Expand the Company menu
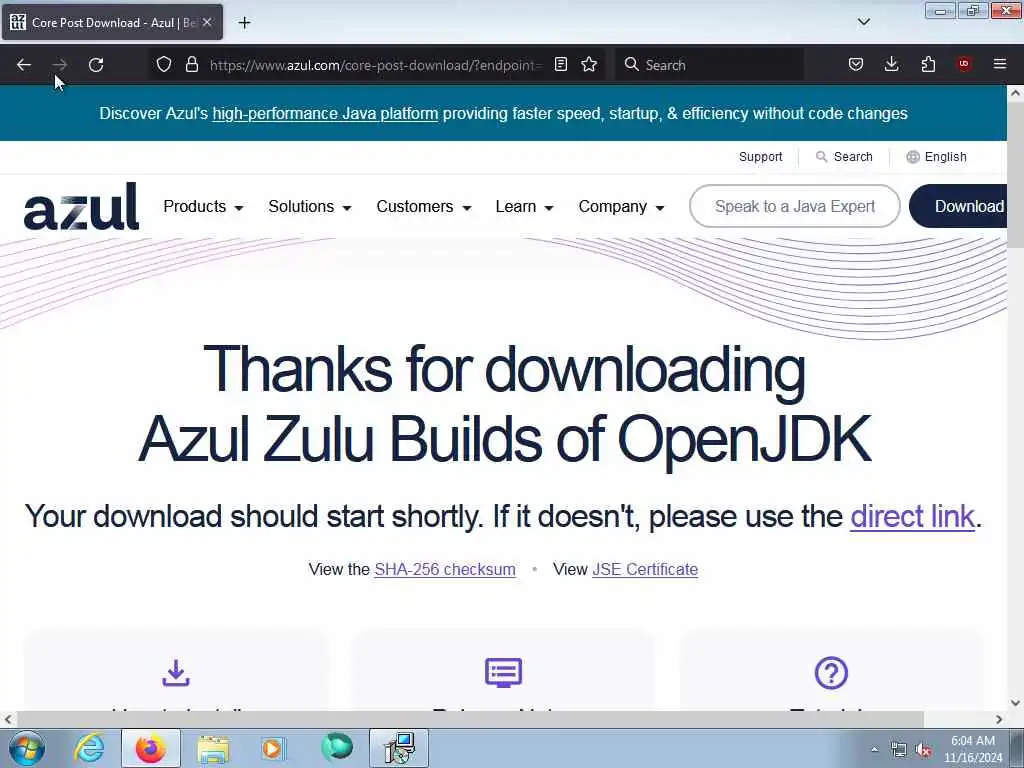Viewport: 1024px width, 768px height. tap(621, 206)
